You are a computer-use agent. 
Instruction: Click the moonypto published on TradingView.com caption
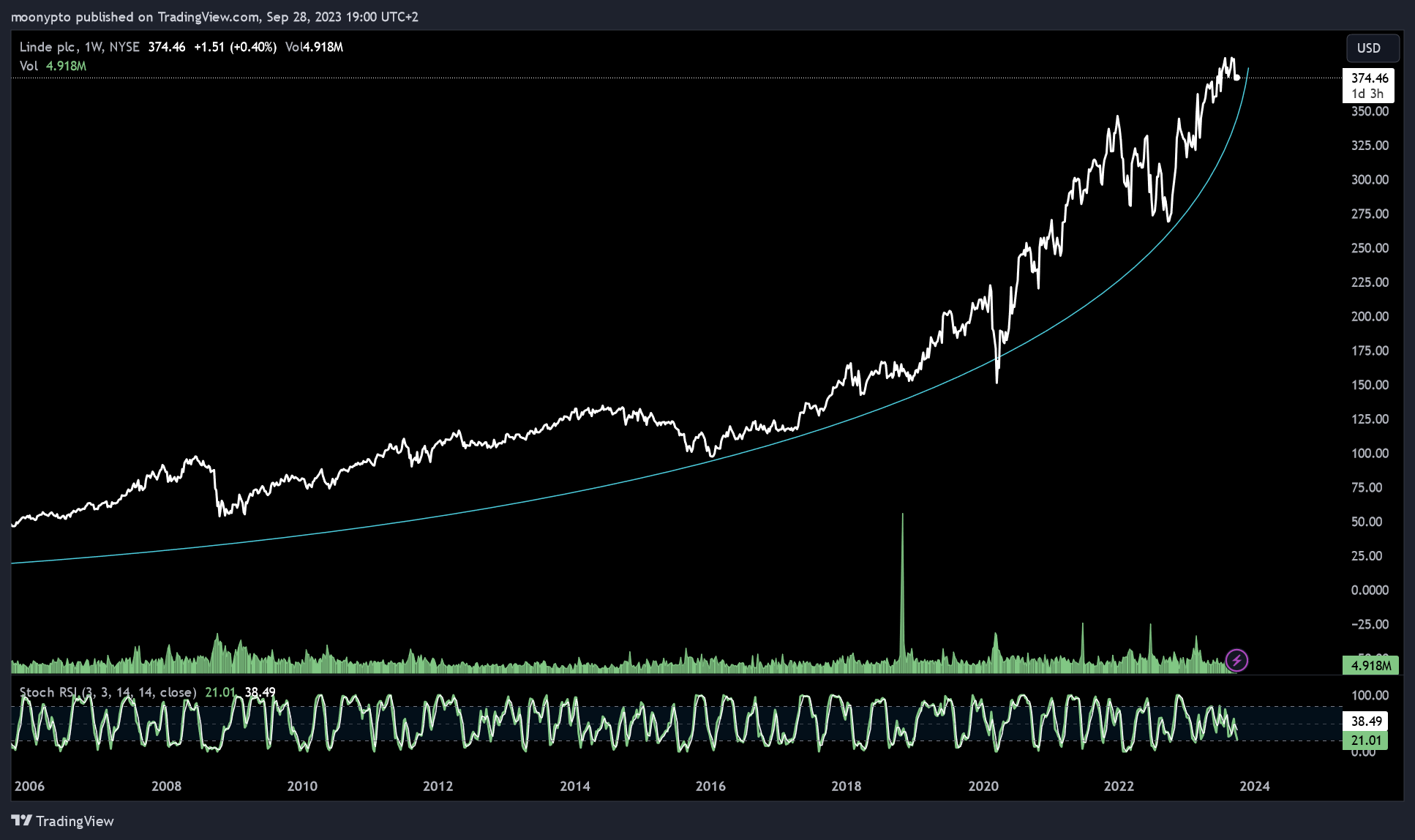pyautogui.click(x=214, y=17)
